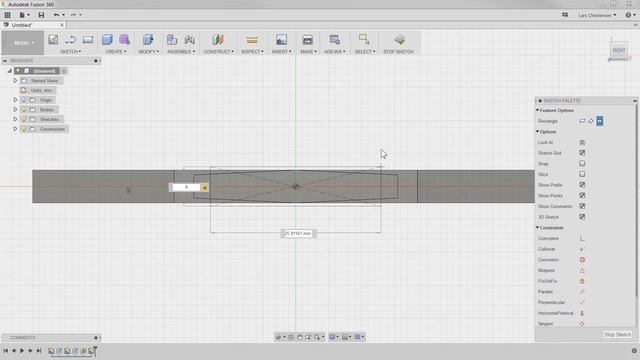Save the design with disk icon
Screen dimensions: 640x360
click(41, 15)
